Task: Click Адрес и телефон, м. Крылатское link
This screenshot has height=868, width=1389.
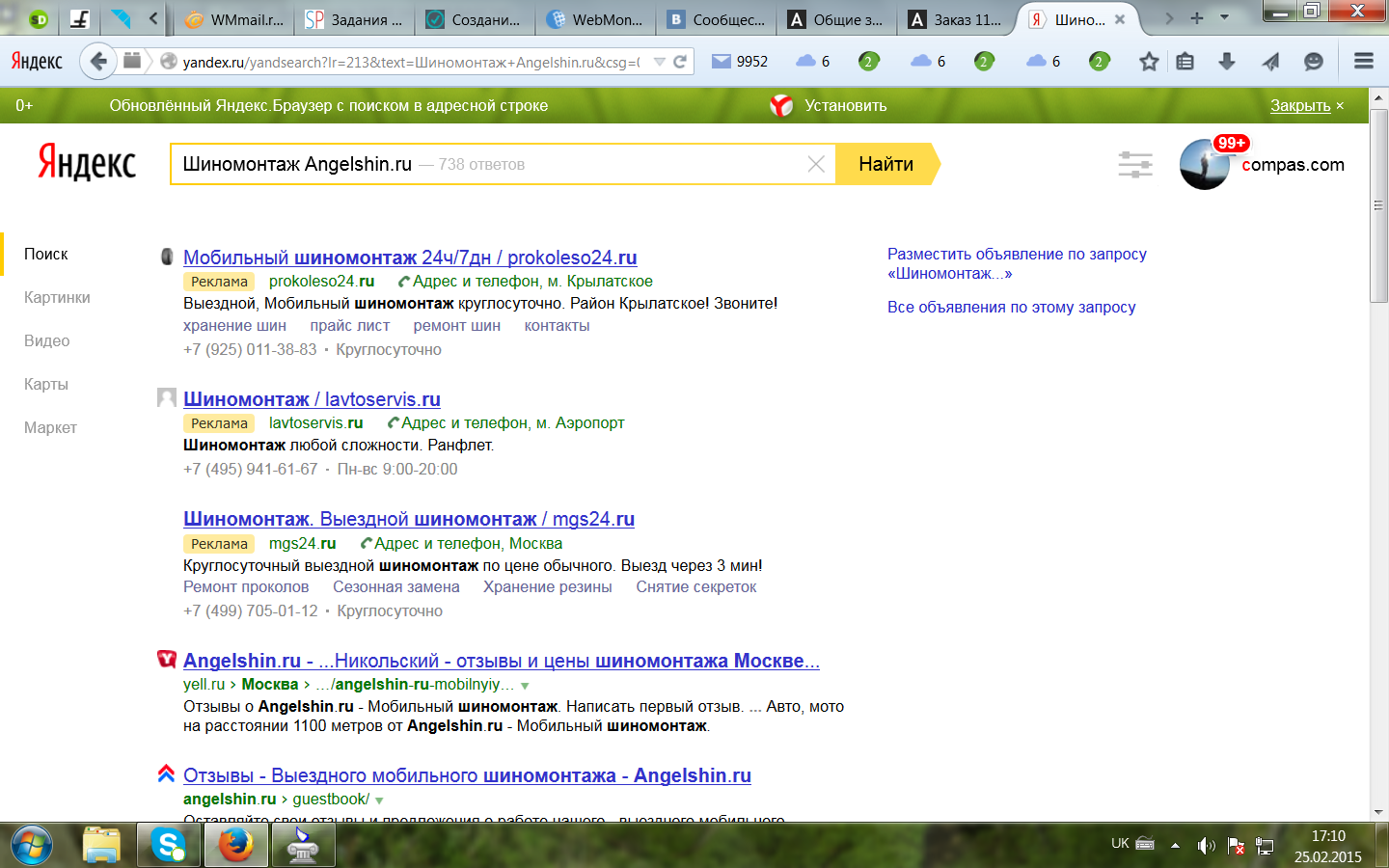Action: click(x=532, y=282)
